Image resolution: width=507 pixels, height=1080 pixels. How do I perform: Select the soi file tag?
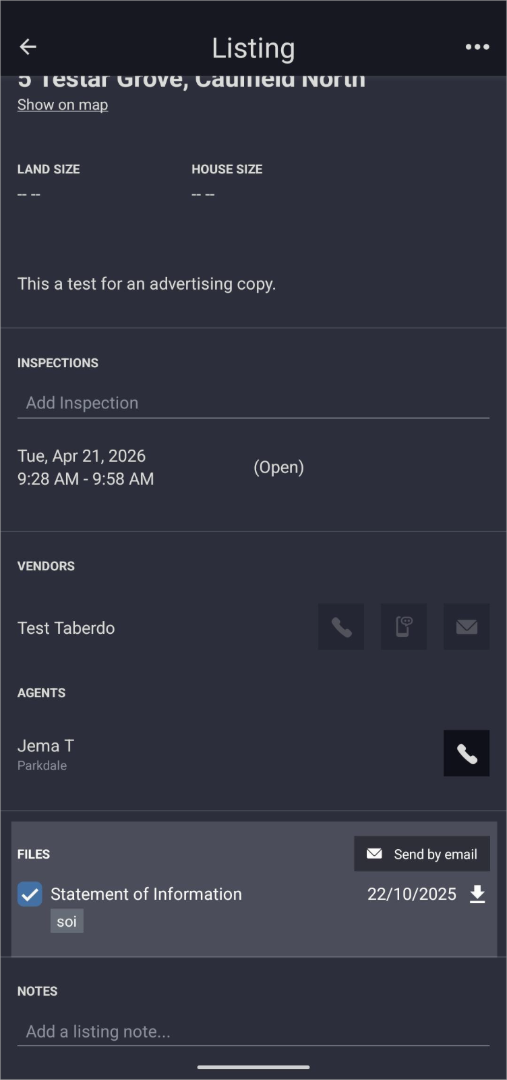click(67, 921)
